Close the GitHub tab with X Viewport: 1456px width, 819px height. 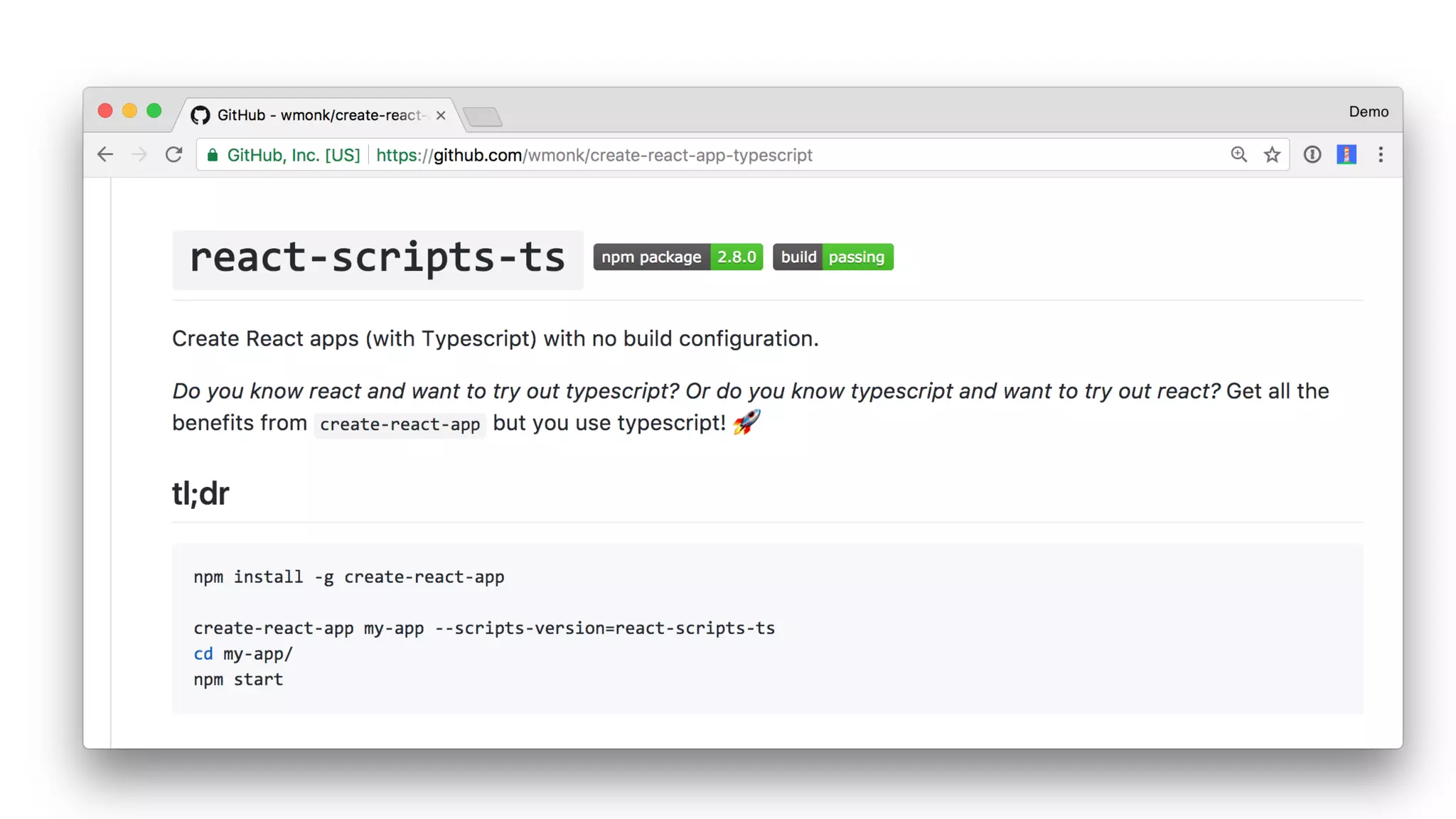[x=441, y=115]
